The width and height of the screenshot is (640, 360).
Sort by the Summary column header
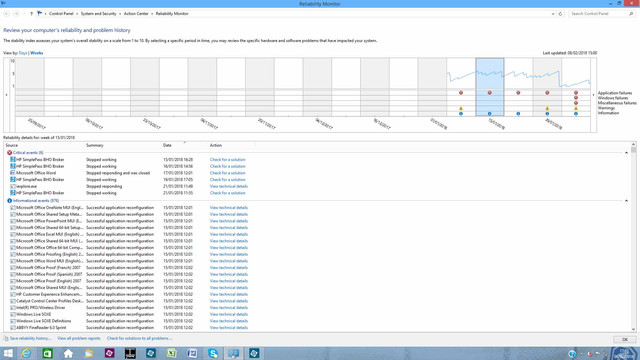click(123, 145)
